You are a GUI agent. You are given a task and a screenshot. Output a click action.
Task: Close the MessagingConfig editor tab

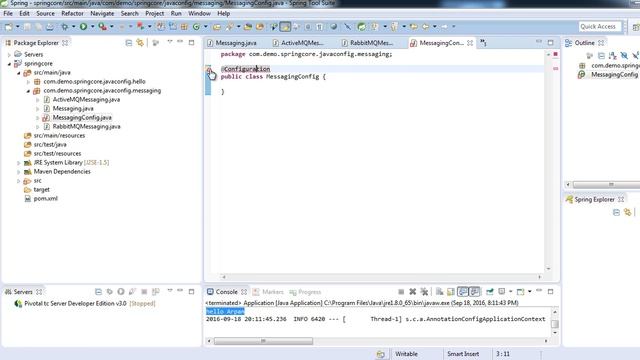click(x=470, y=43)
